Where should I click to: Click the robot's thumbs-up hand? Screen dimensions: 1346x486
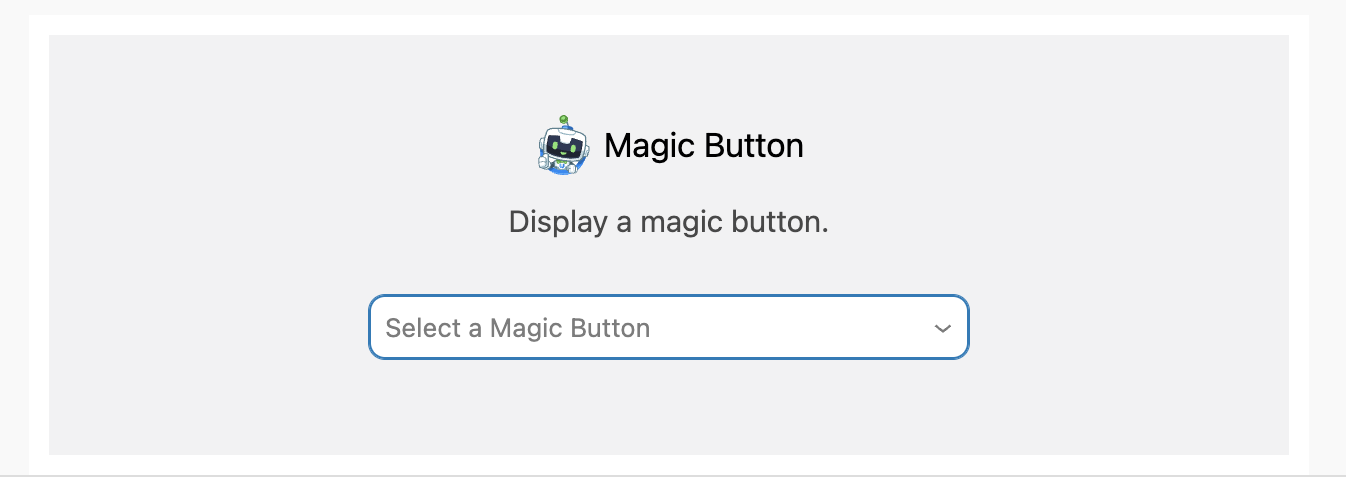click(545, 158)
